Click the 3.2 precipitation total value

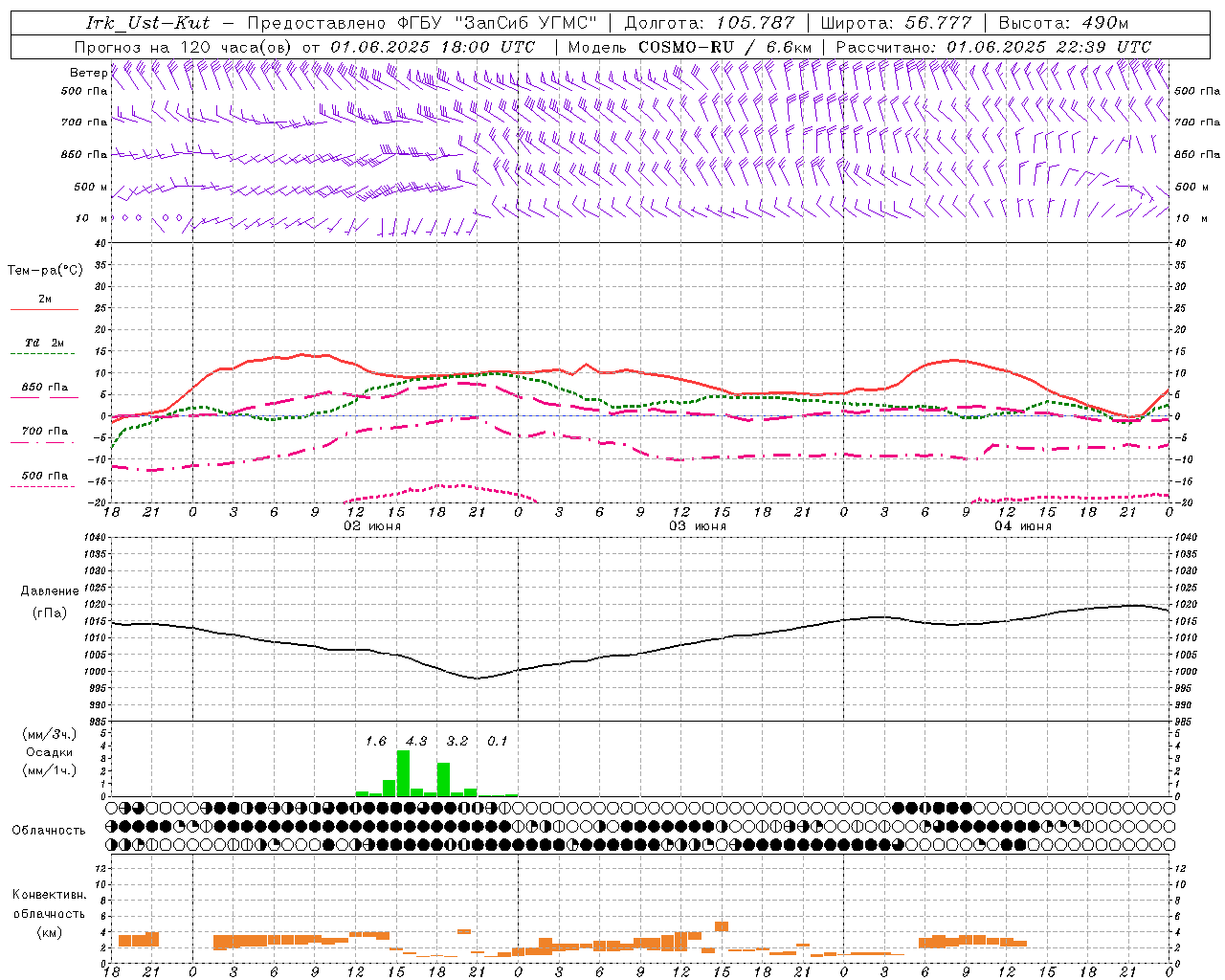457,741
